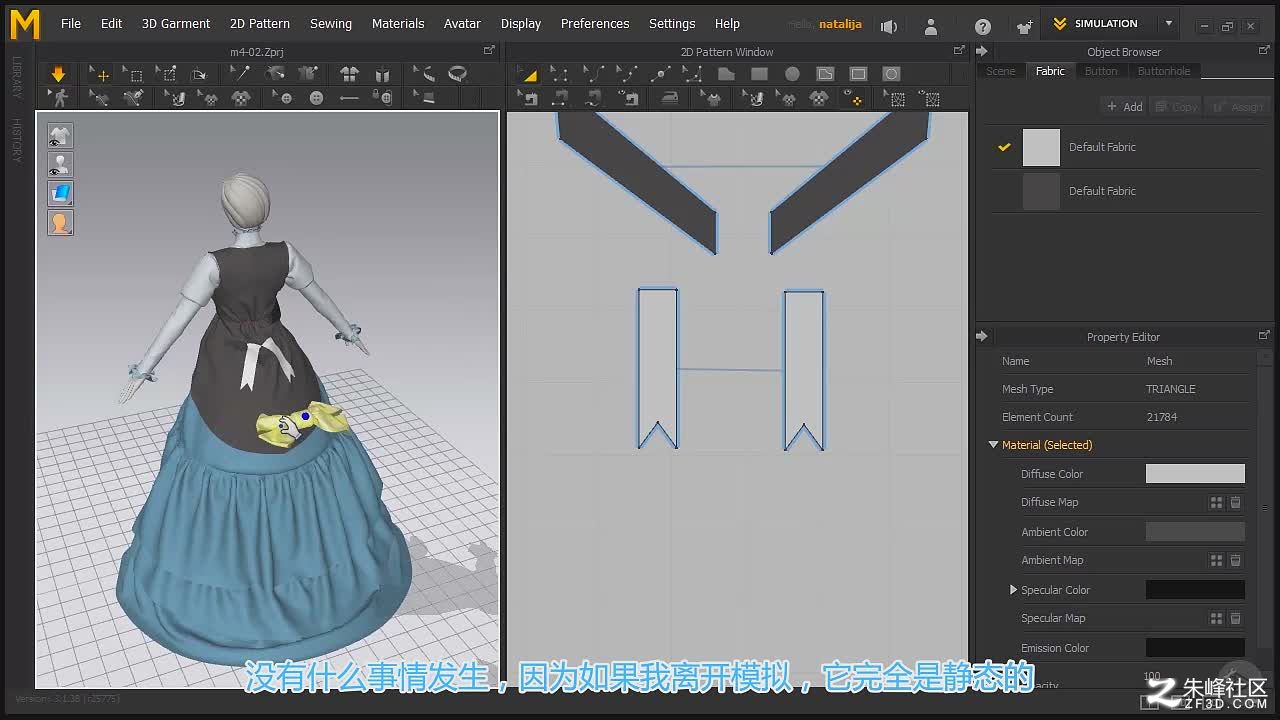Image resolution: width=1280 pixels, height=720 pixels.
Task: Open the File menu
Action: click(71, 23)
